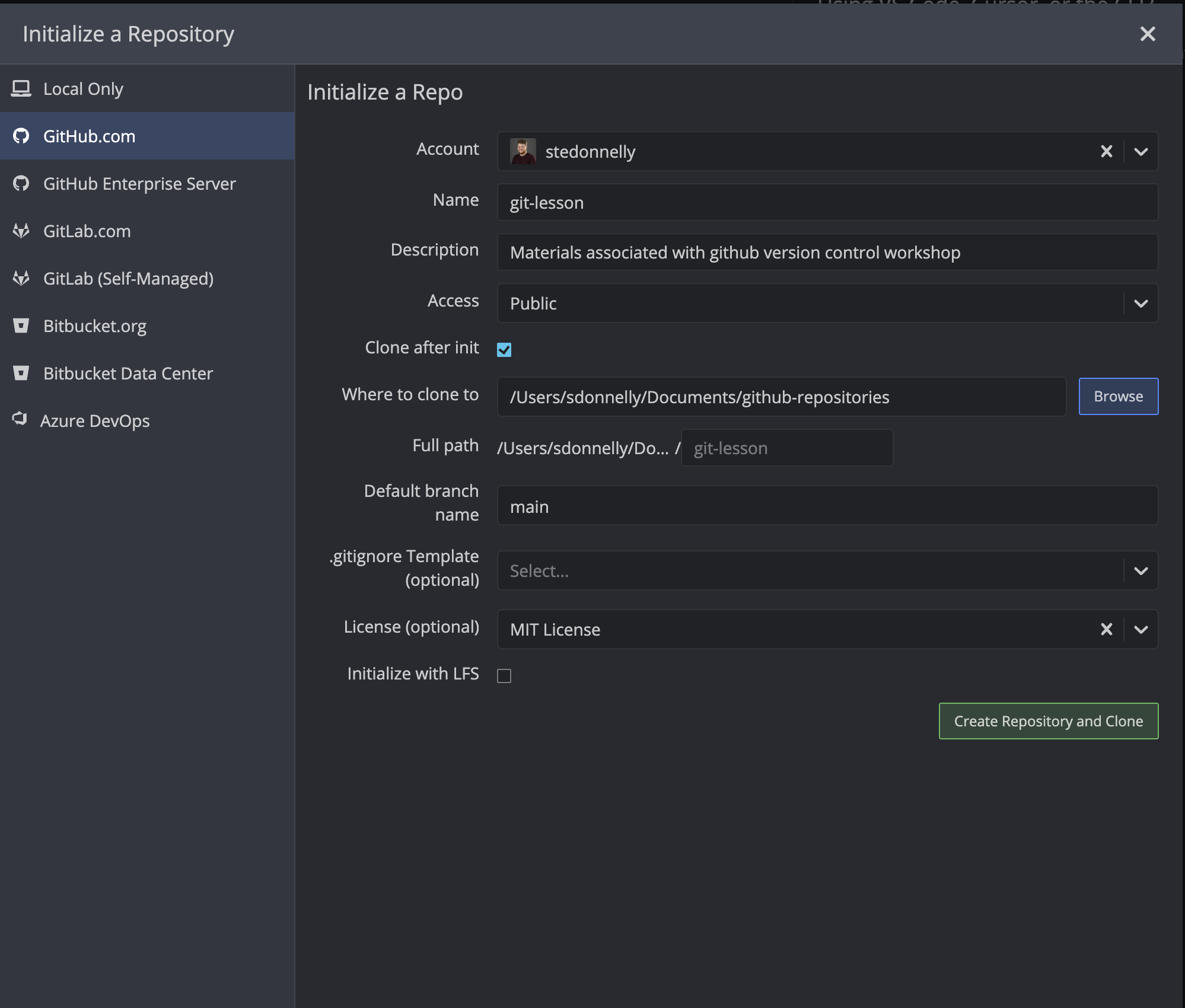Click the Bitbucket.org bucket icon
Viewport: 1185px width, 1008px height.
pos(21,326)
